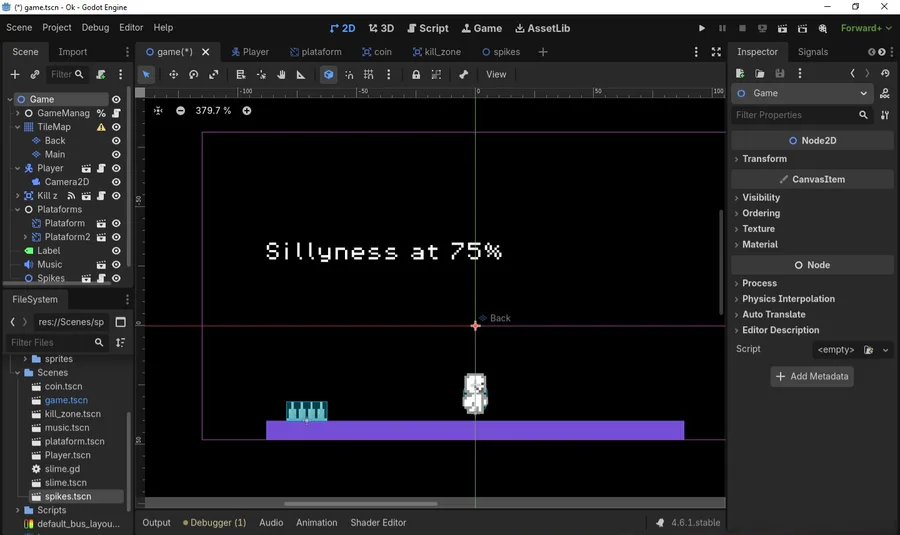Choose the Pan Mode hand tool
The width and height of the screenshot is (900, 535).
281,75
